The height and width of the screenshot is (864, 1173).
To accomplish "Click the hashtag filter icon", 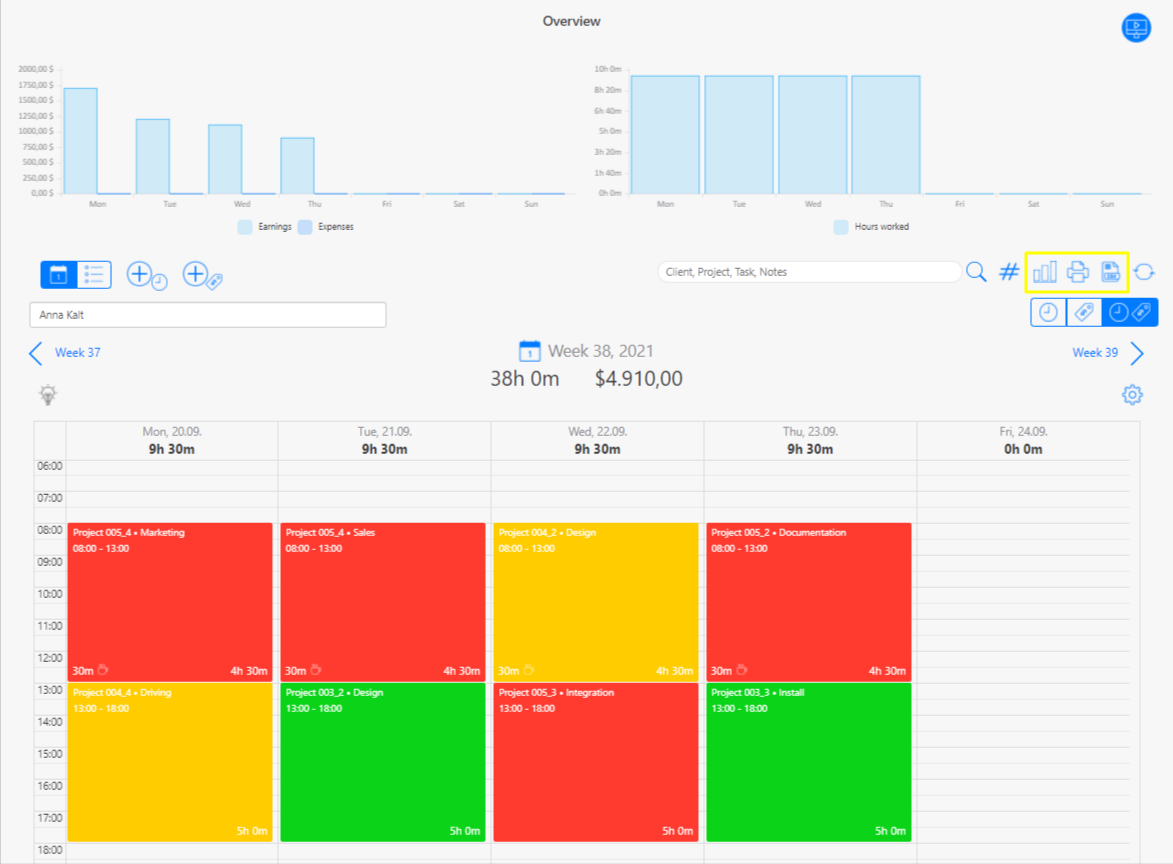I will click(x=1009, y=272).
